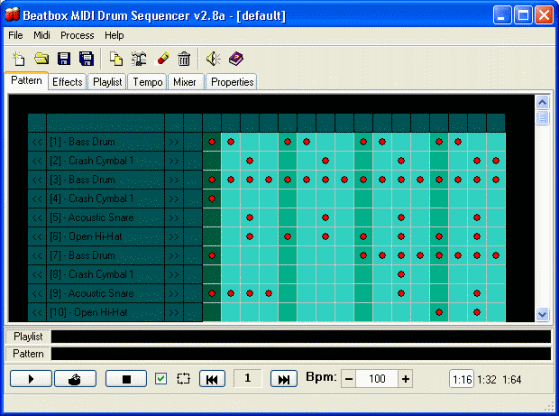The image size is (559, 416).
Task: Click << on the [5] Acoustic Snare row
Action: coord(37,217)
